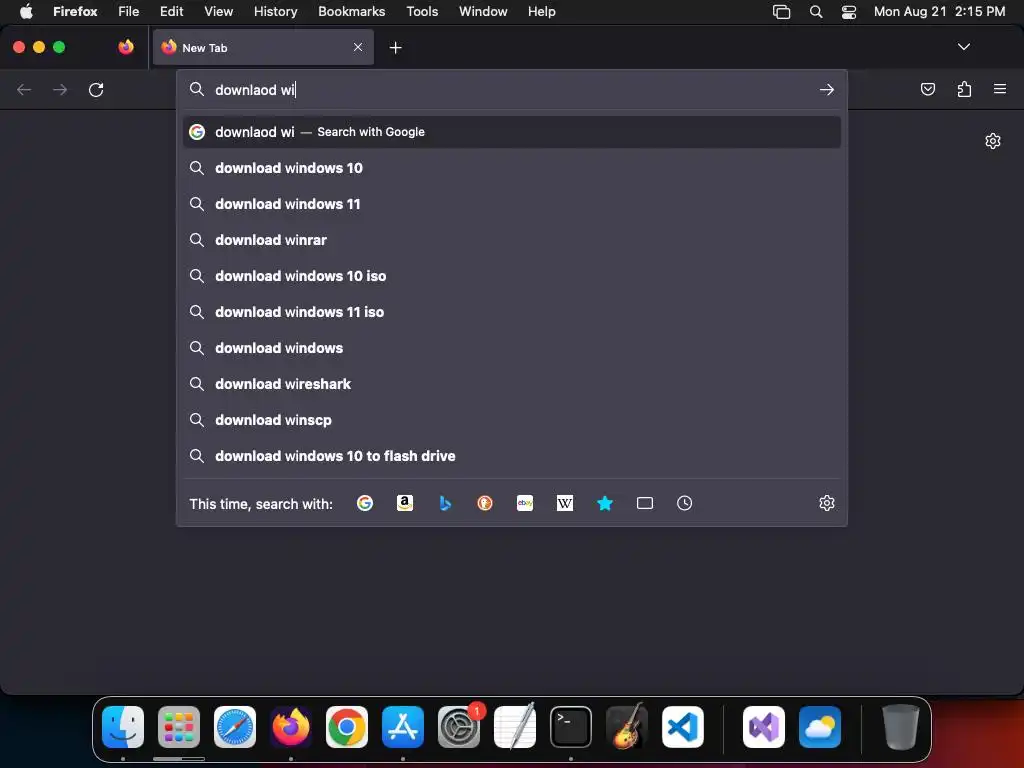The image size is (1024, 768).
Task: Open the Help menu
Action: pyautogui.click(x=541, y=12)
